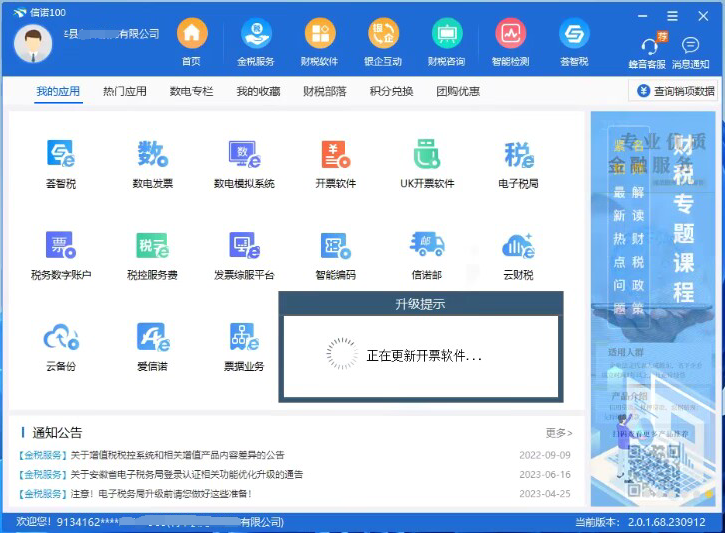
Task: Open the hamburger menu at top right
Action: point(672,16)
